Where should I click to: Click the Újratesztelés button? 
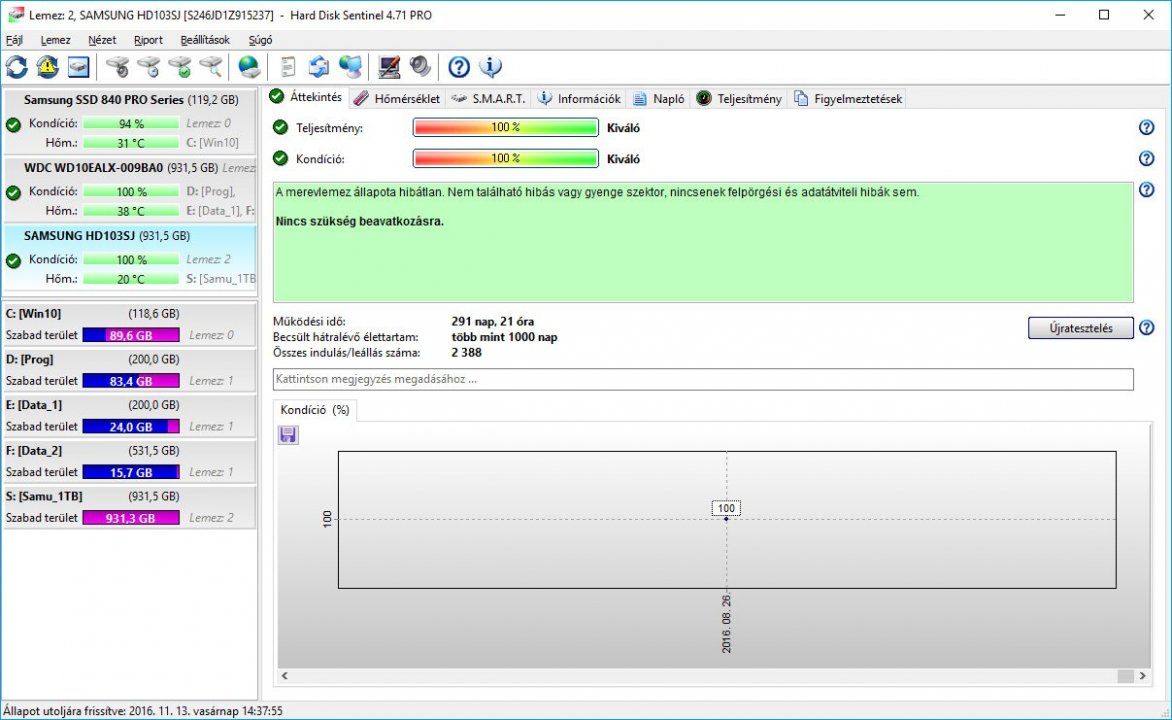(x=1080, y=327)
